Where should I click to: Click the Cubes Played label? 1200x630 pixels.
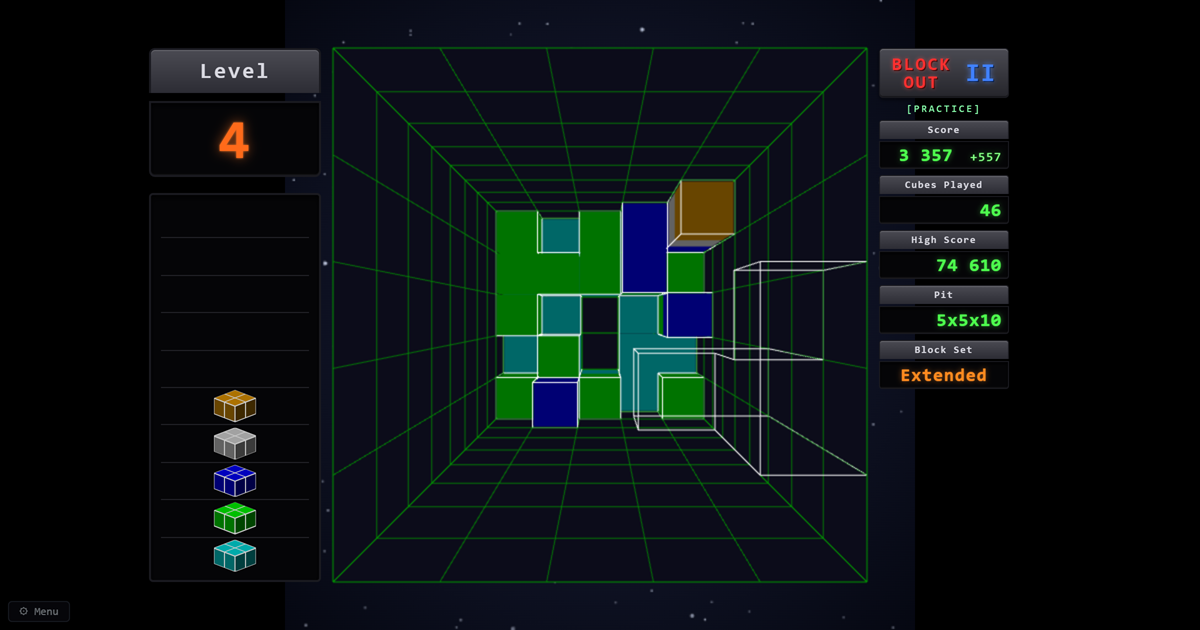944,185
